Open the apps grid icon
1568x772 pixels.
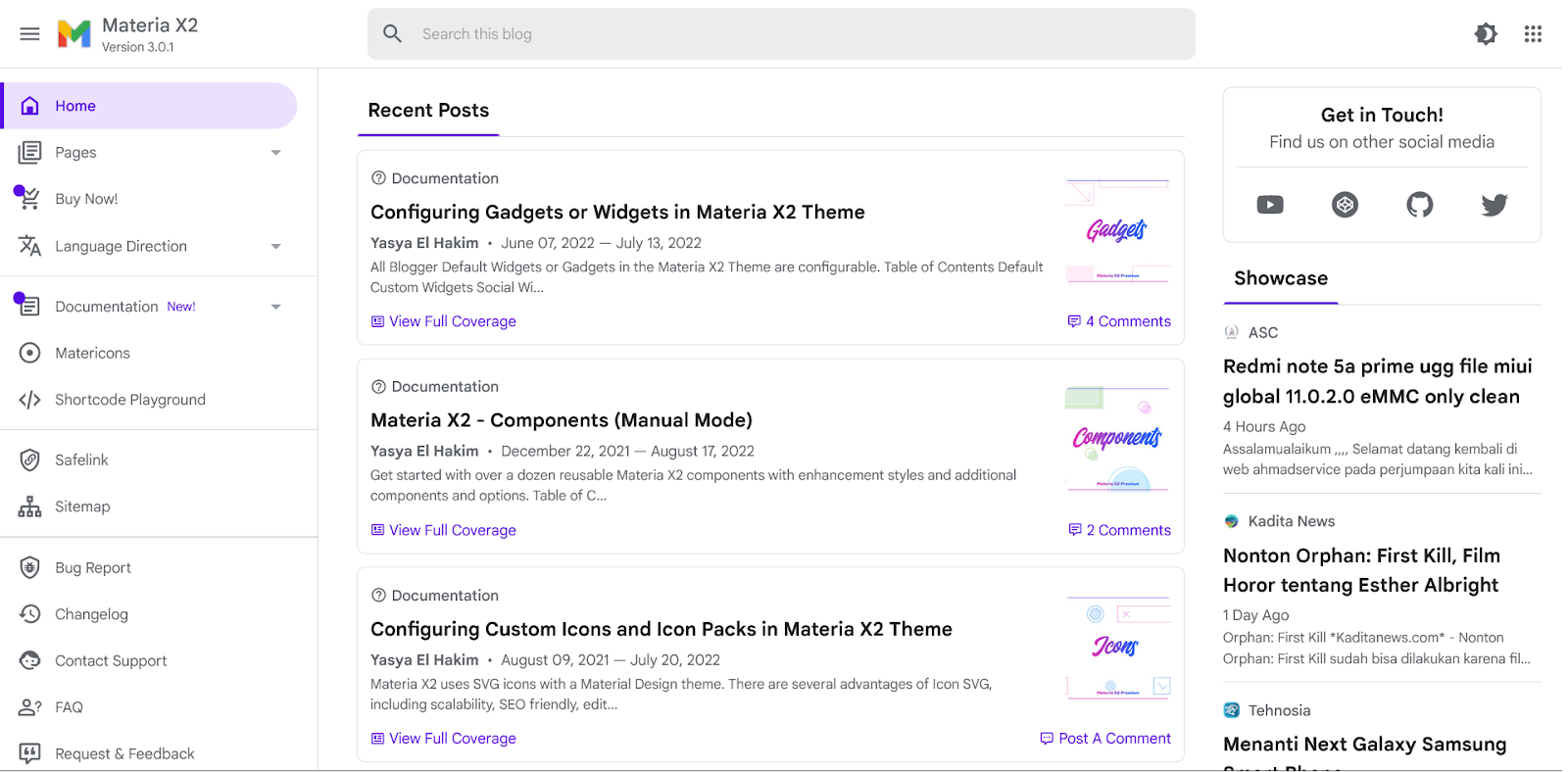(1534, 34)
